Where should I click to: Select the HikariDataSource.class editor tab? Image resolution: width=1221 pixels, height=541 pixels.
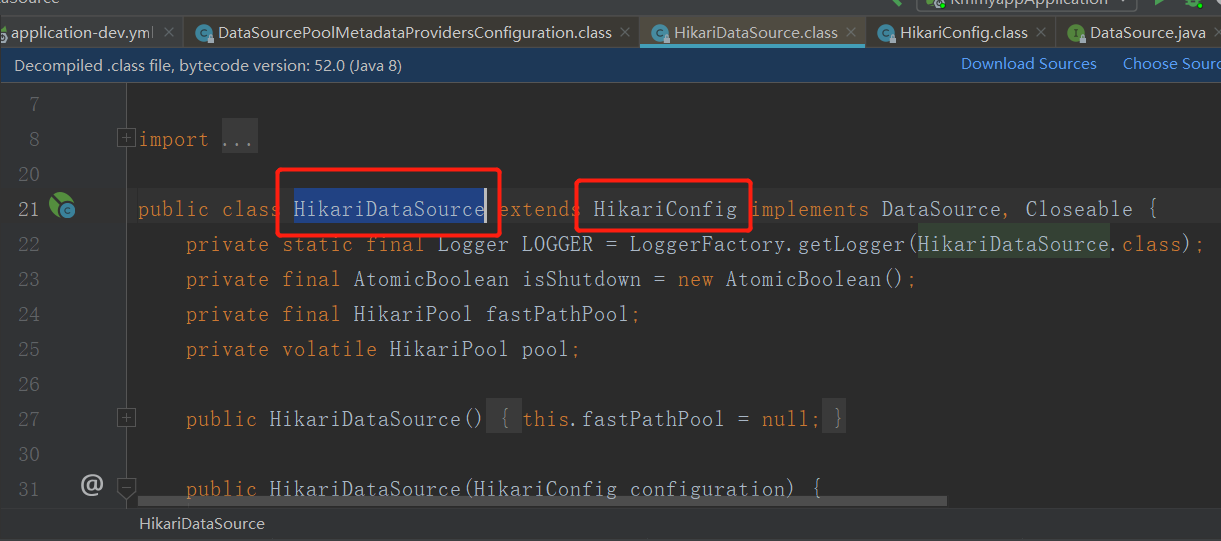[x=755, y=33]
